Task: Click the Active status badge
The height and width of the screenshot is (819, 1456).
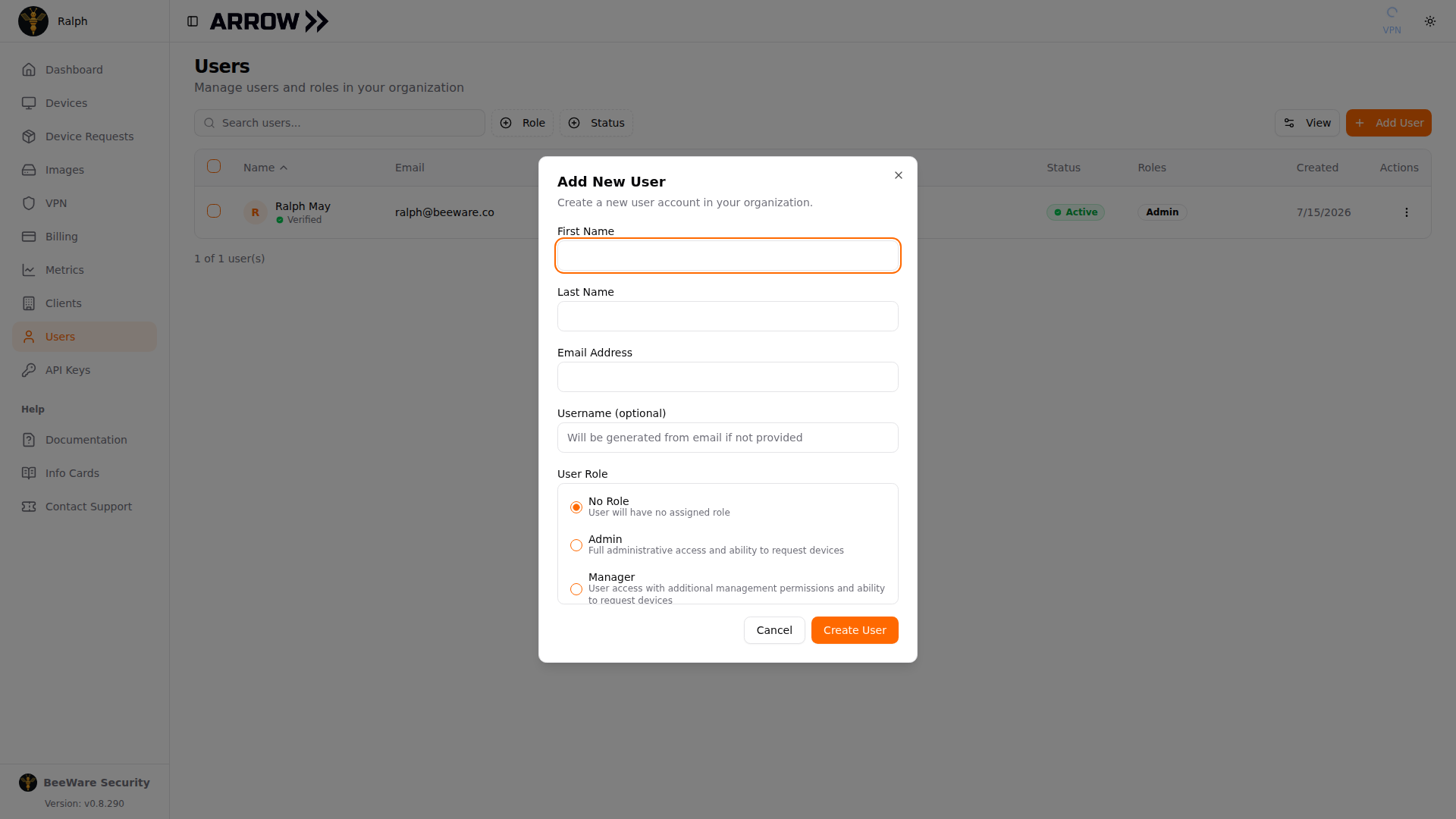Action: click(1075, 212)
